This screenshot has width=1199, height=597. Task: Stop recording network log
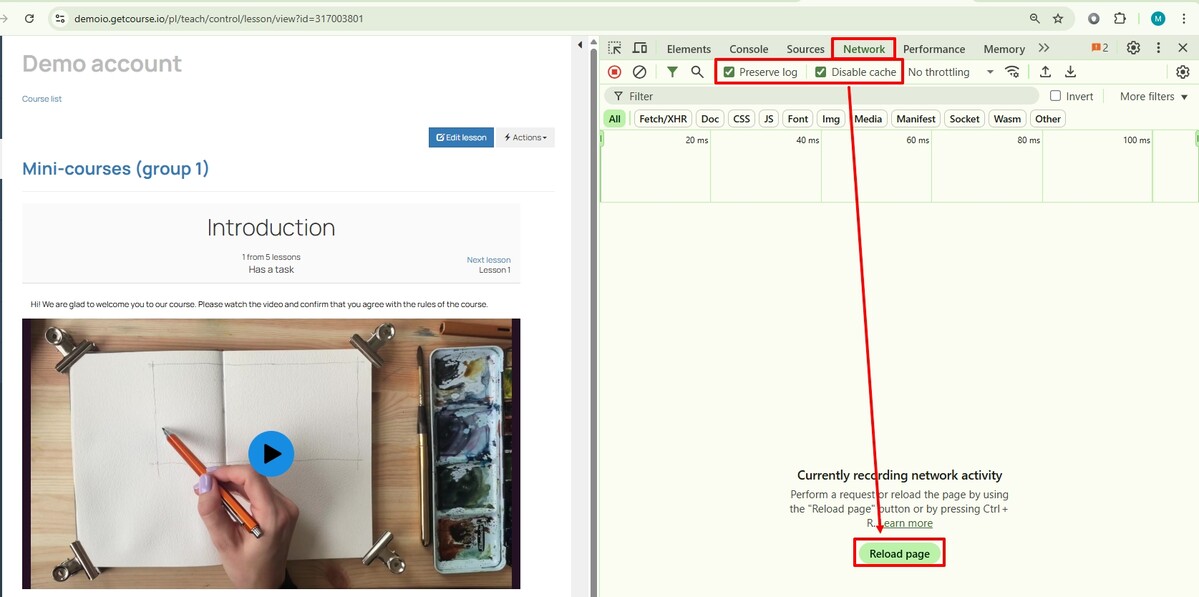click(x=615, y=72)
